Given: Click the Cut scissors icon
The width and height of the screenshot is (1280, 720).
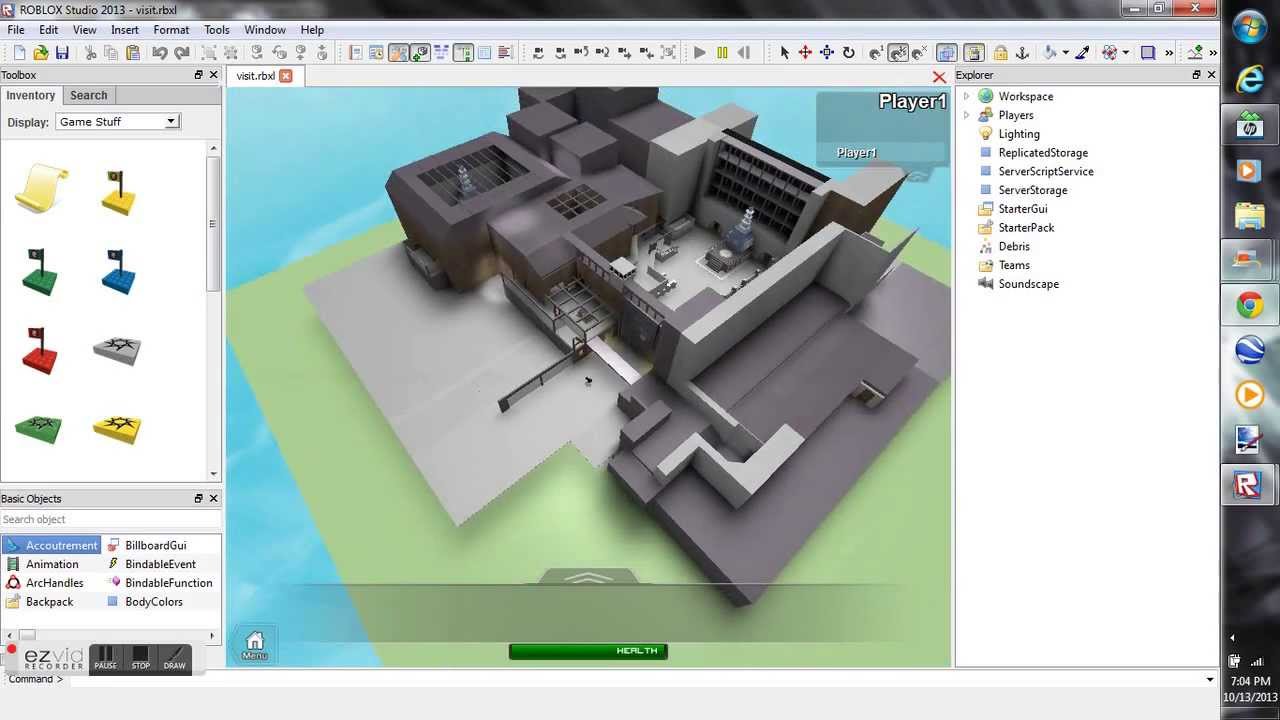Looking at the screenshot, I should pyautogui.click(x=90, y=53).
